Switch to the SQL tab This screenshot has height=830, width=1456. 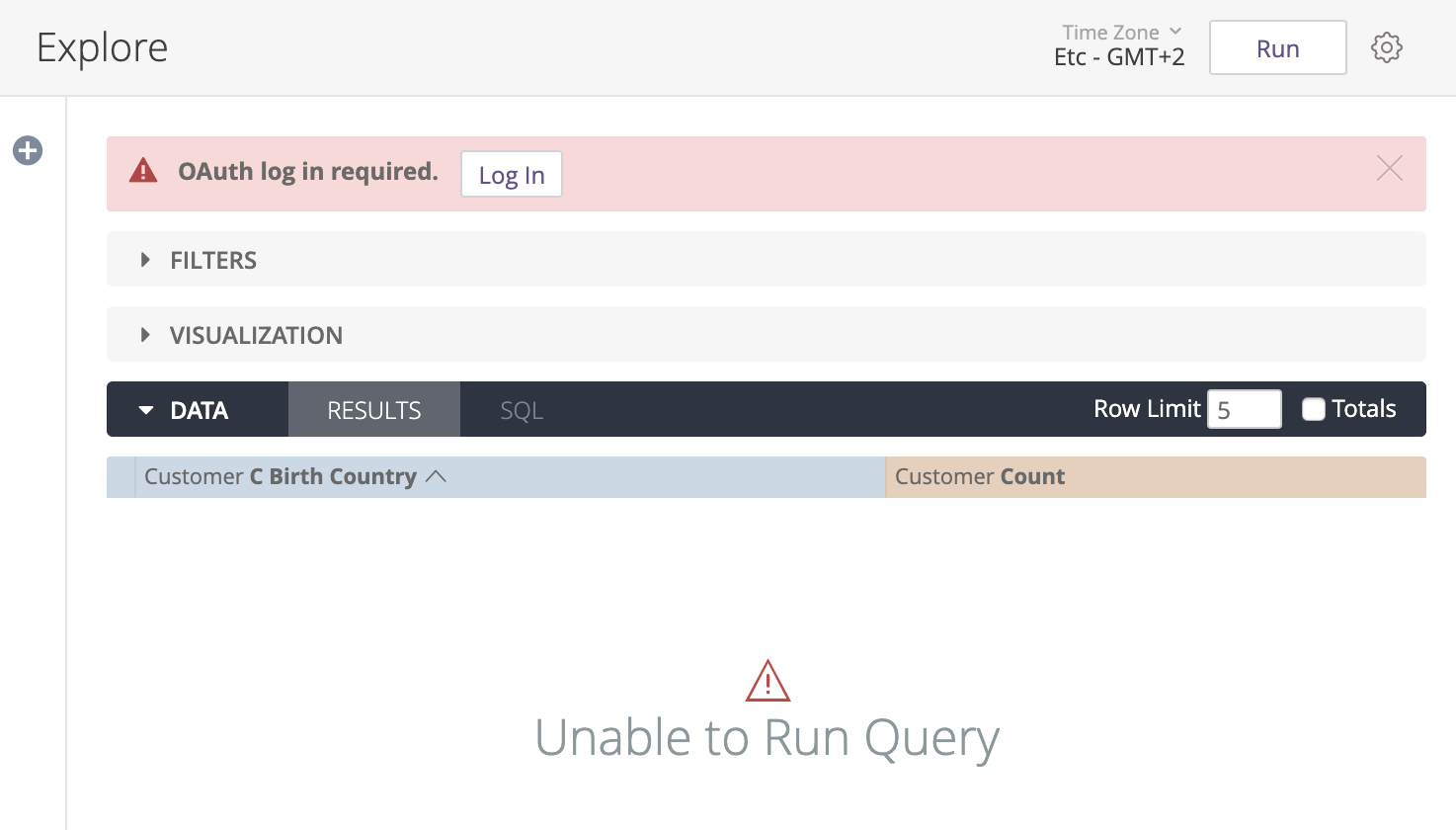pos(521,409)
